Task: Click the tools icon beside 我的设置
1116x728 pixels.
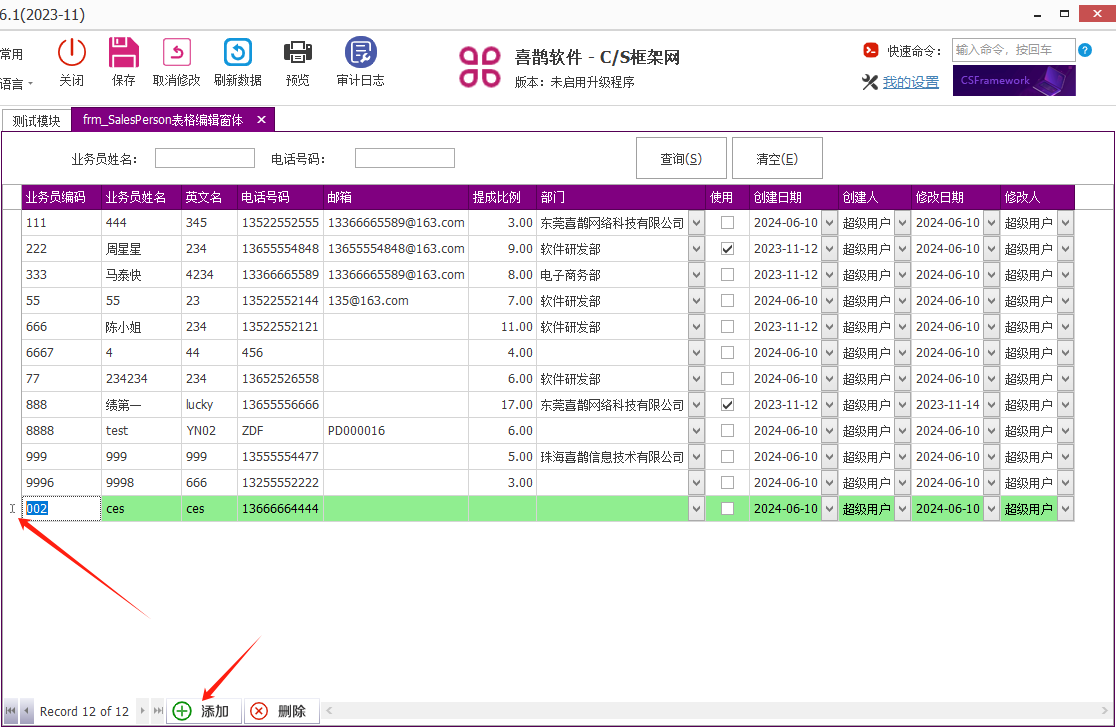Action: tap(870, 82)
